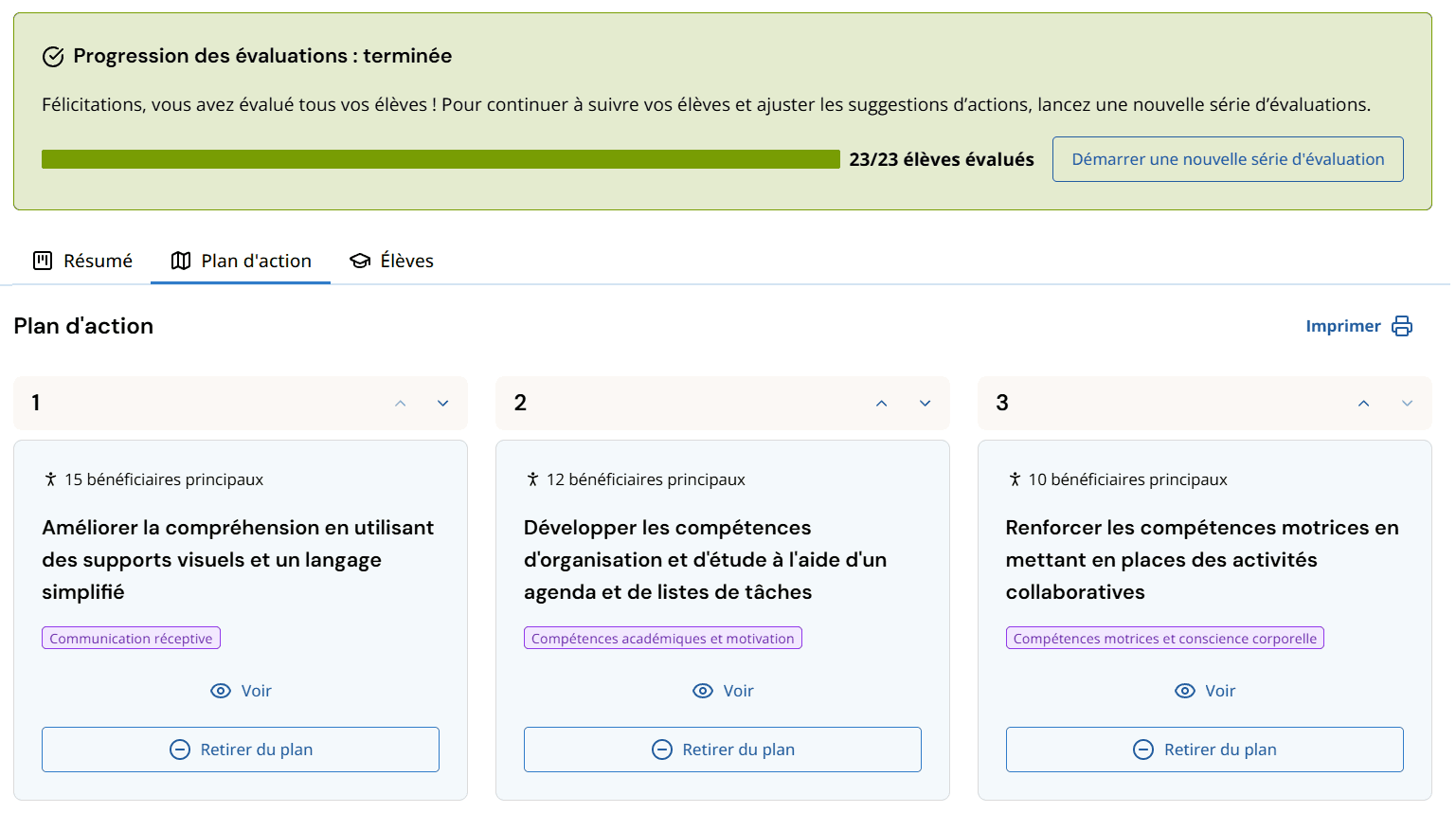Viewport: 1456px width, 813px height.
Task: Click the map icon on the Plan d'action tab
Action: pyautogui.click(x=180, y=260)
